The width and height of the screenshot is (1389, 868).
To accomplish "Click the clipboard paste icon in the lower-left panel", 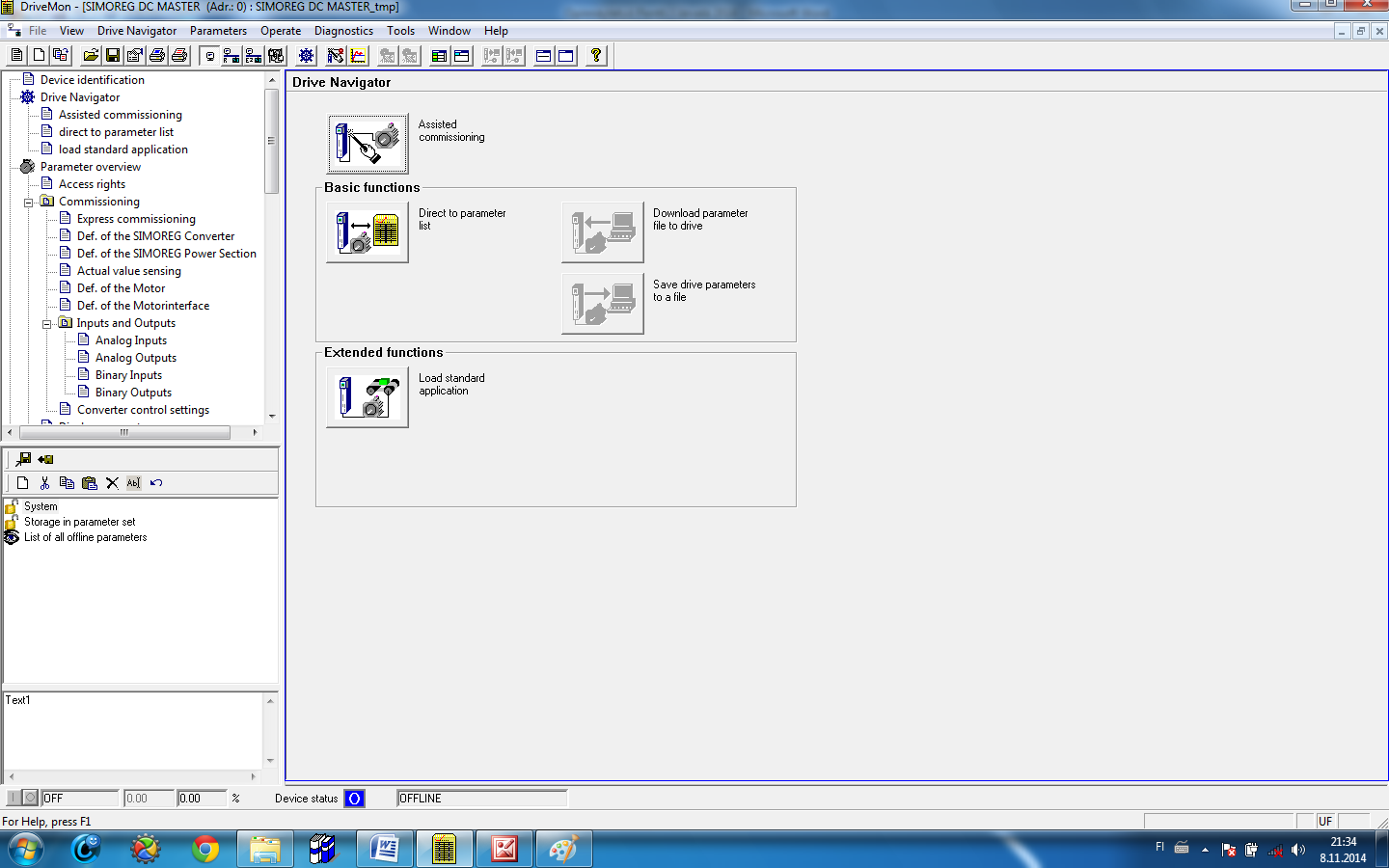I will coord(90,483).
